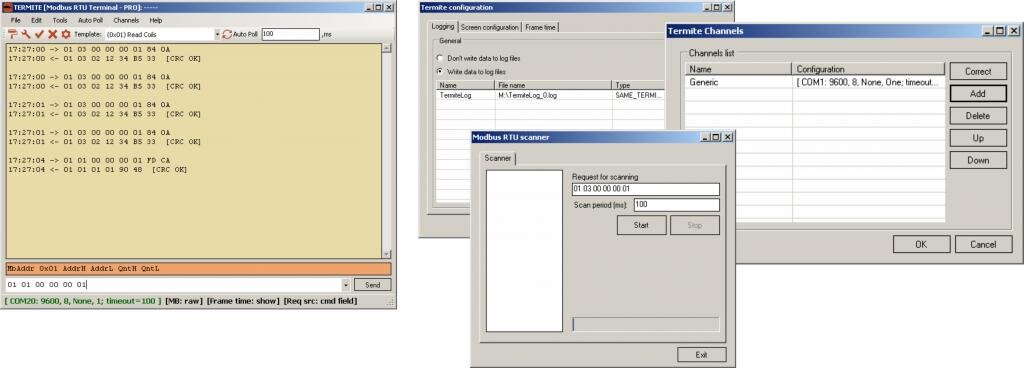Expand the Template dropdown (0x01) Read Coils
Screen dimensions: 1024x368
click(x=217, y=34)
